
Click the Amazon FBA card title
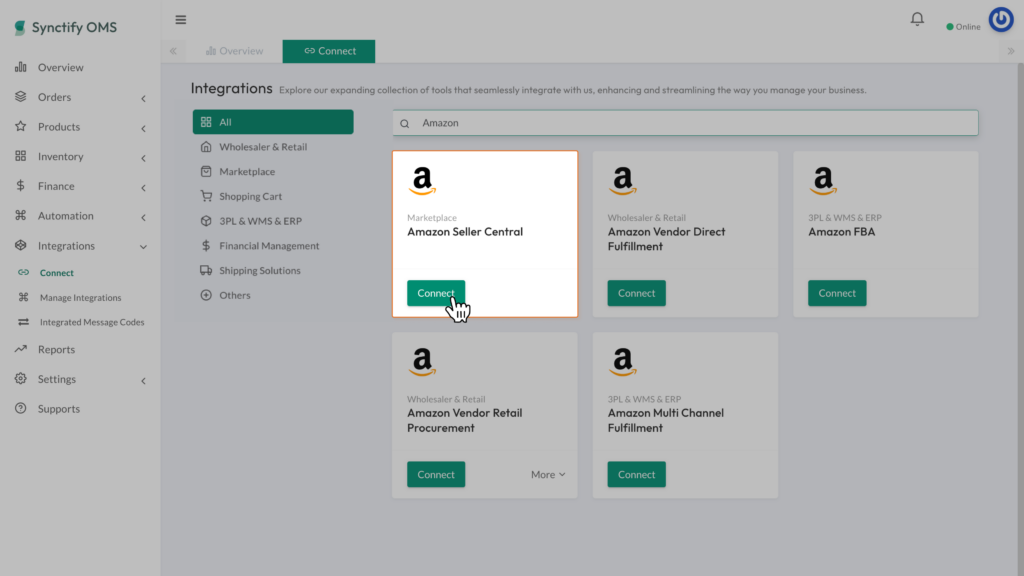tap(841, 232)
